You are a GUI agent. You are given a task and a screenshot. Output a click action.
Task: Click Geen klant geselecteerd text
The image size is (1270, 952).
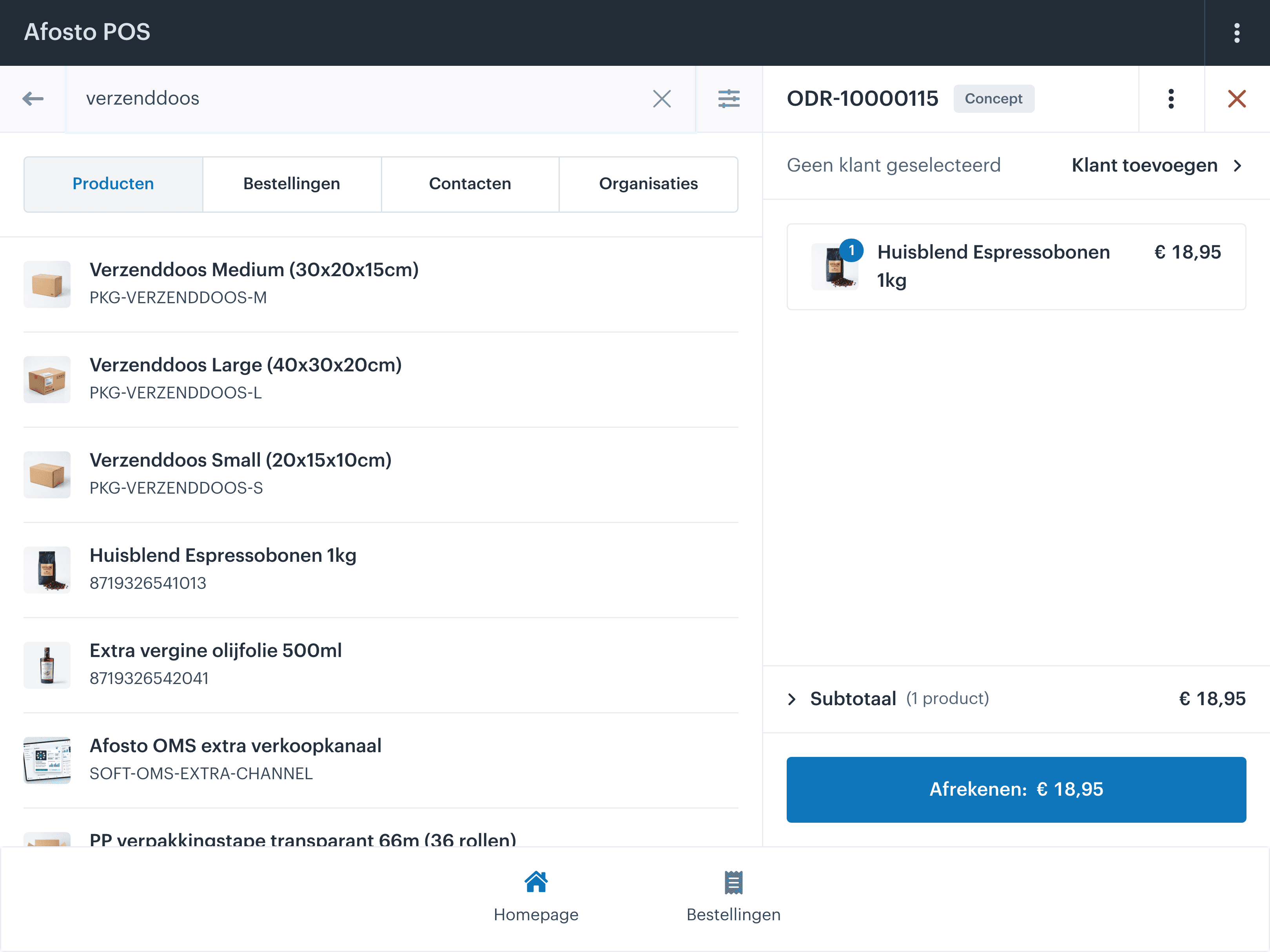coord(893,165)
